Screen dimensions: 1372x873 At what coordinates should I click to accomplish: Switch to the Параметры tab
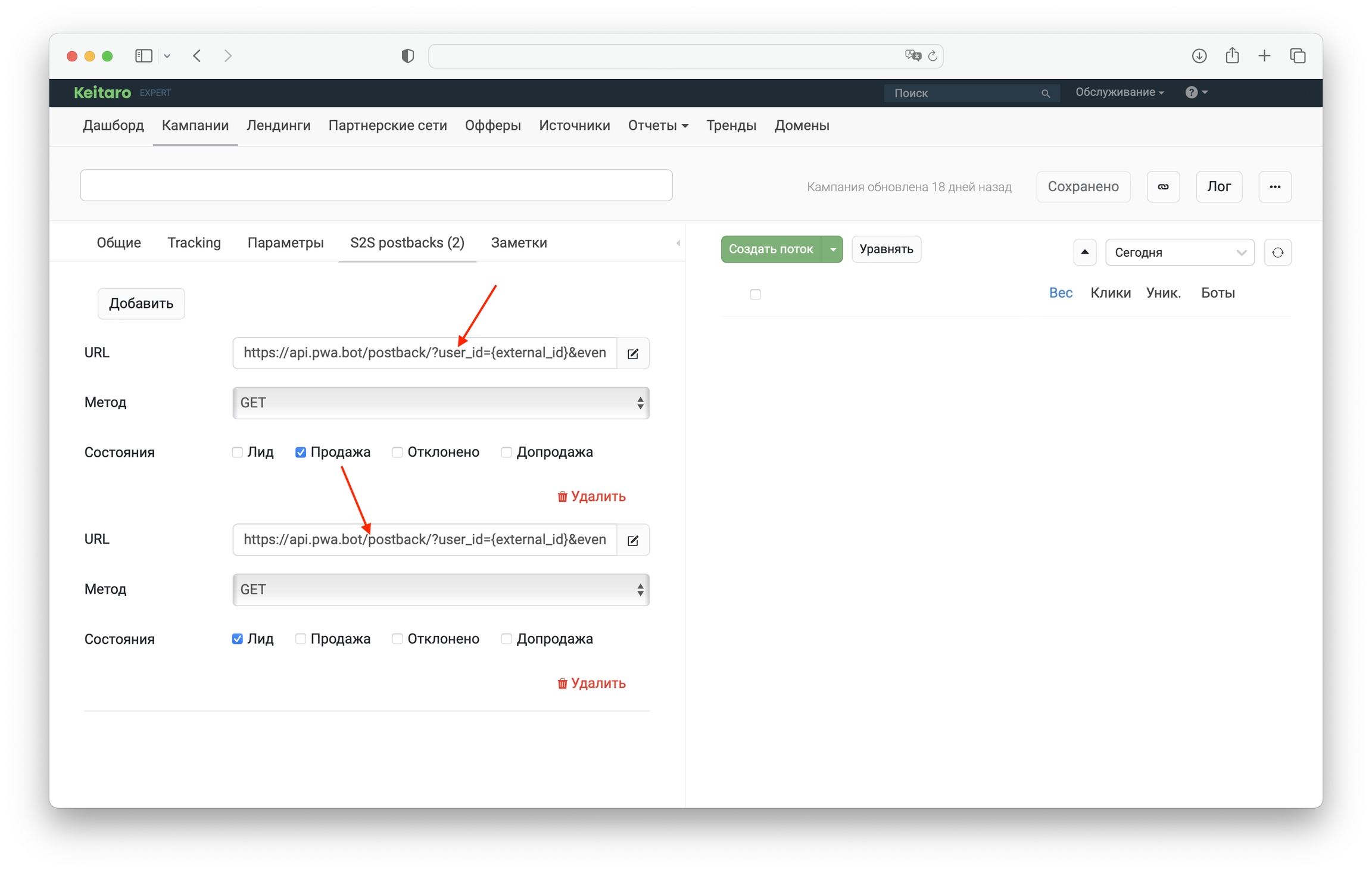pyautogui.click(x=285, y=243)
